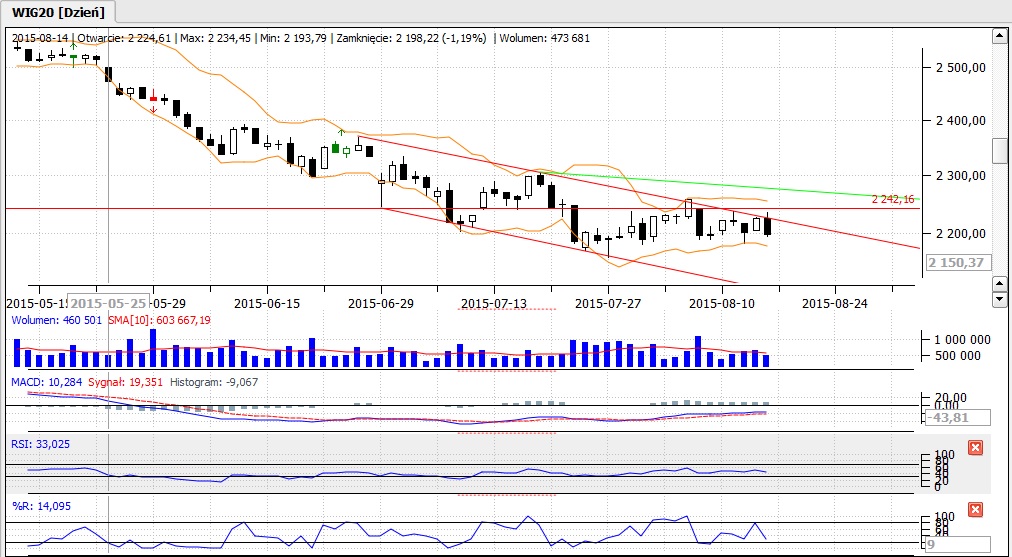
Task: Click the SMA[10]: 603 667,19 label
Action: click(x=159, y=320)
